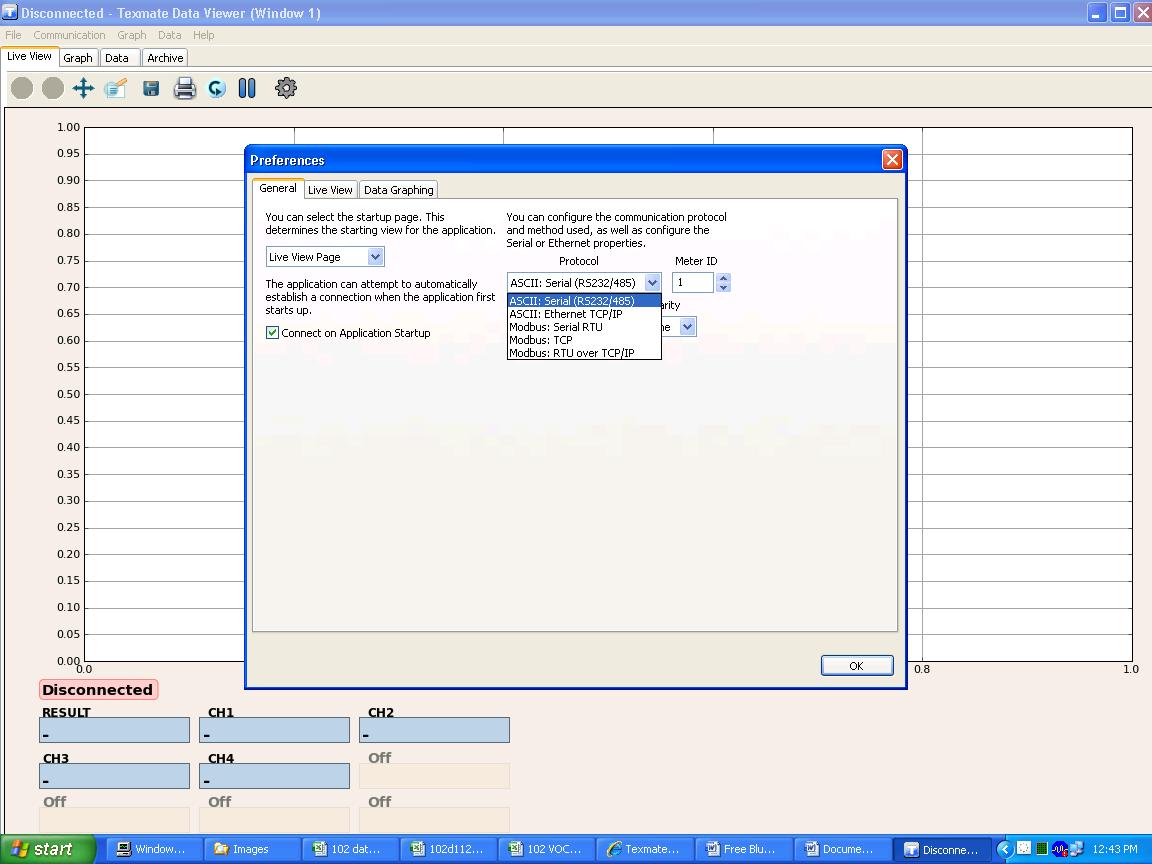Toggle Connect on Application Startup checkbox
The image size is (1152, 864).
pyautogui.click(x=273, y=333)
